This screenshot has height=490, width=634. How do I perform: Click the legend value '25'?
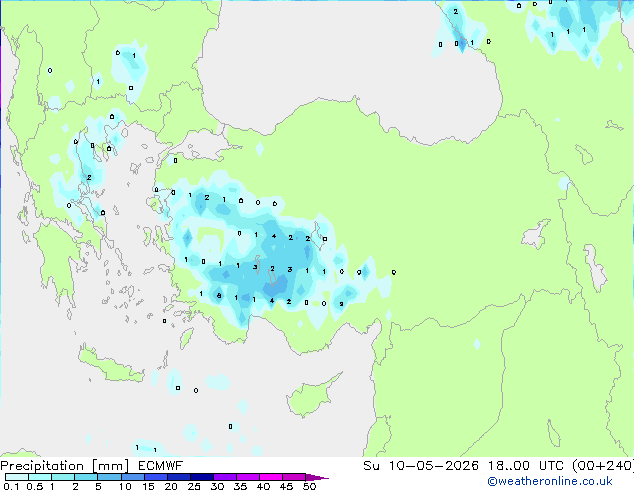pyautogui.click(x=194, y=486)
